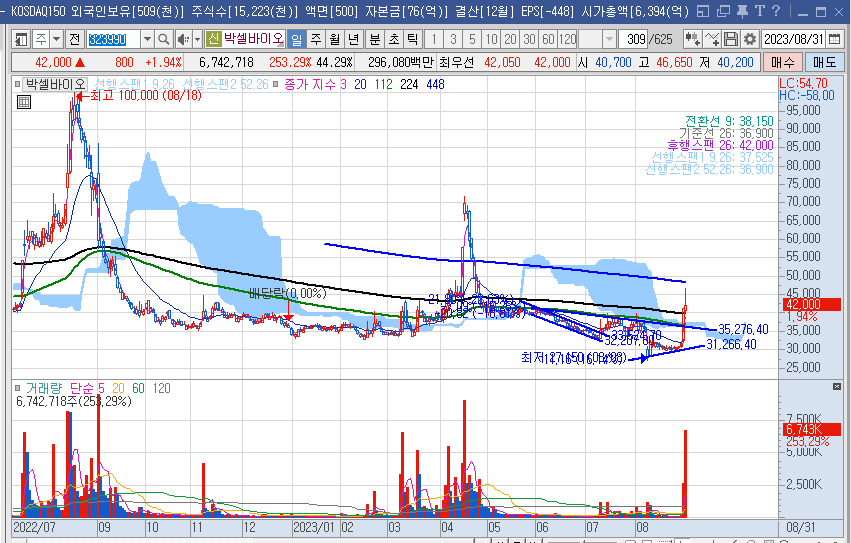This screenshot has width=851, height=543.
Task: Switch to 초 second chart
Action: (x=394, y=39)
